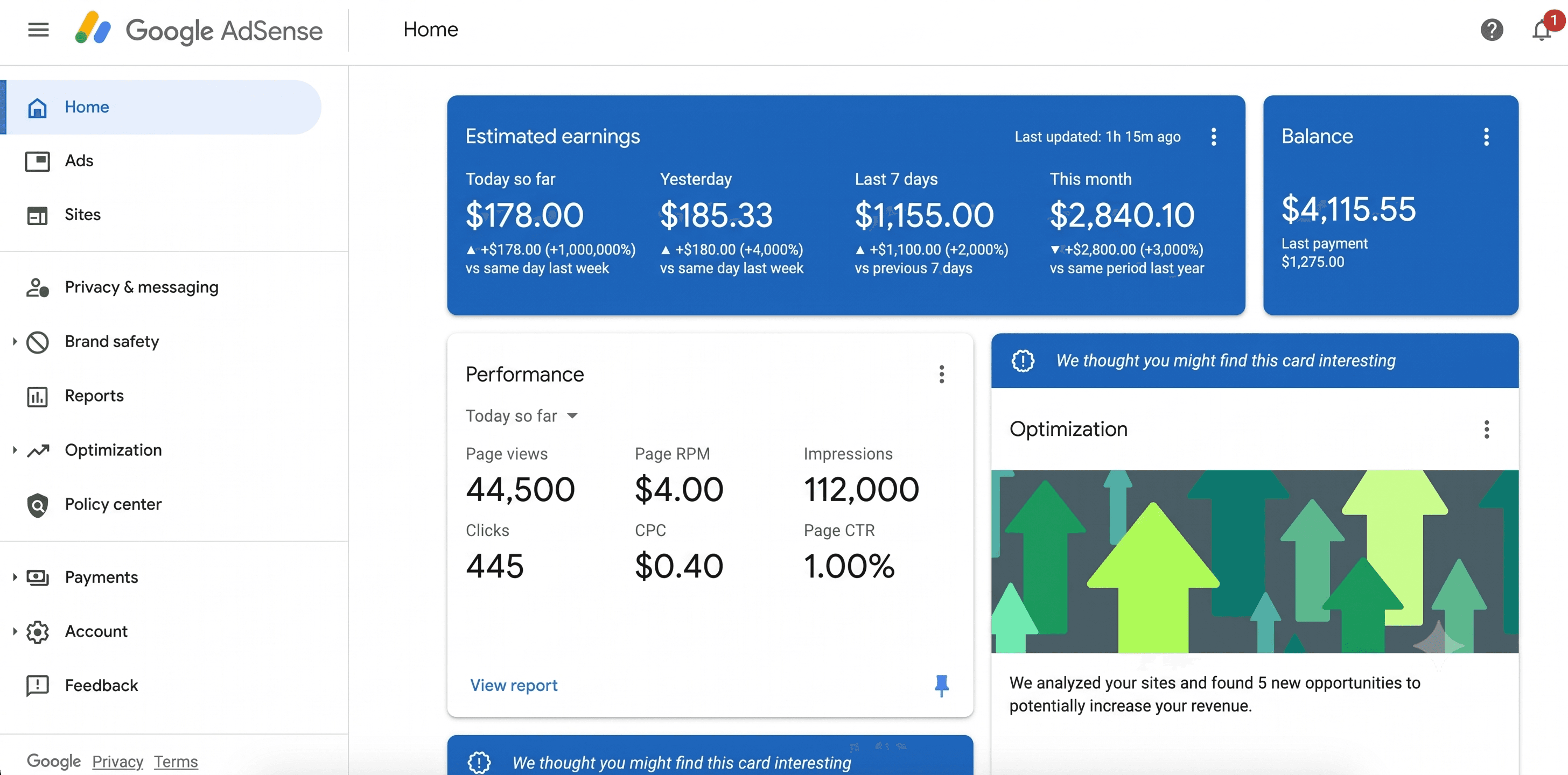Image resolution: width=1568 pixels, height=775 pixels.
Task: Click the Google AdSense logo
Action: (199, 30)
